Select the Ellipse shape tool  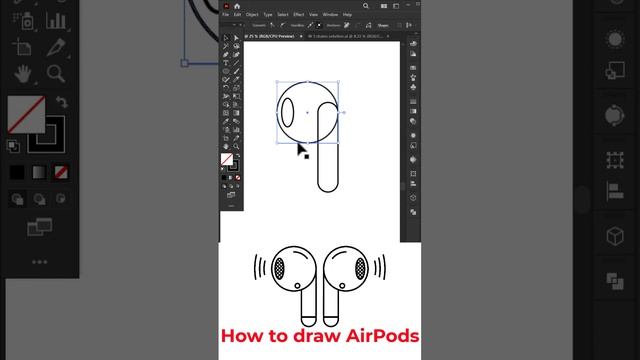226,71
